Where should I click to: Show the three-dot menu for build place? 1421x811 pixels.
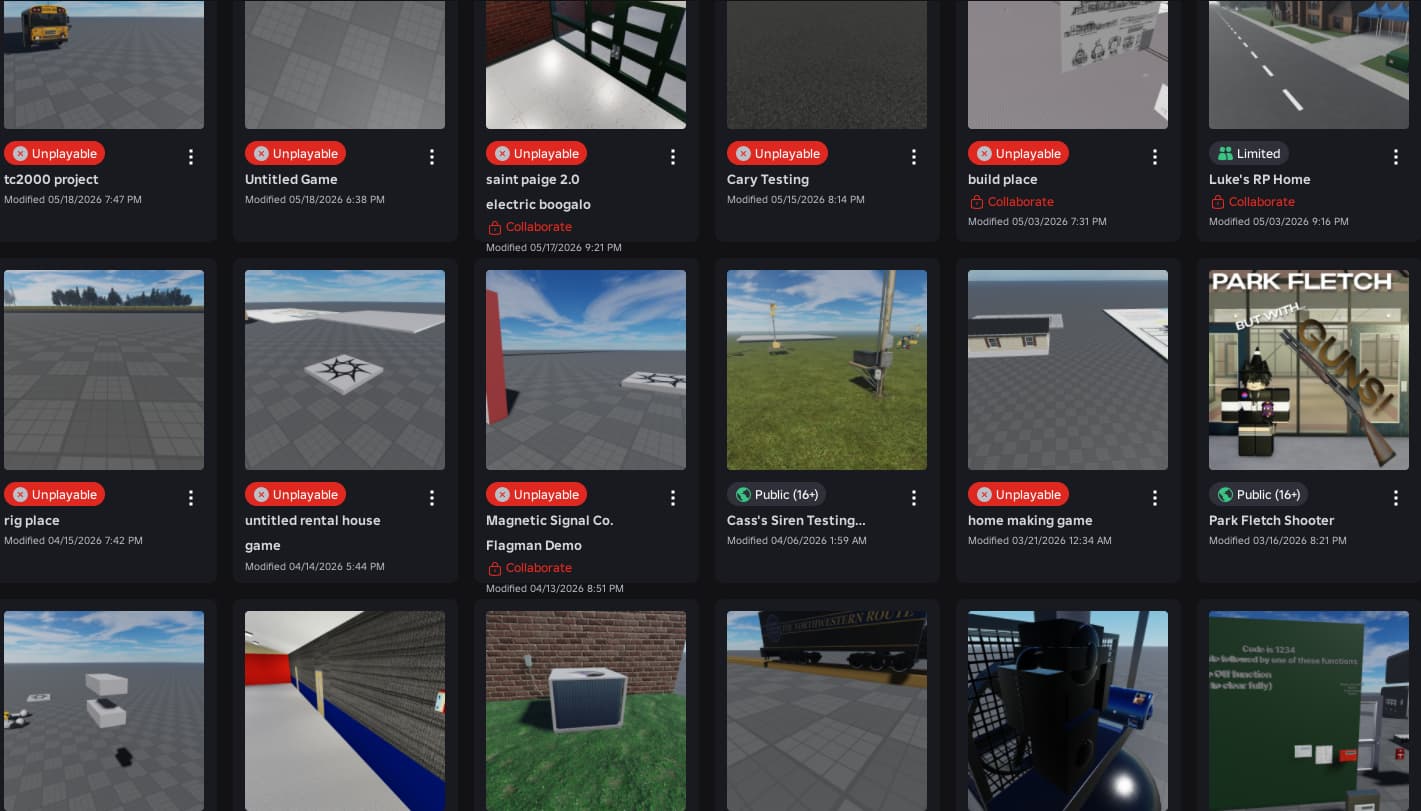tap(1155, 157)
